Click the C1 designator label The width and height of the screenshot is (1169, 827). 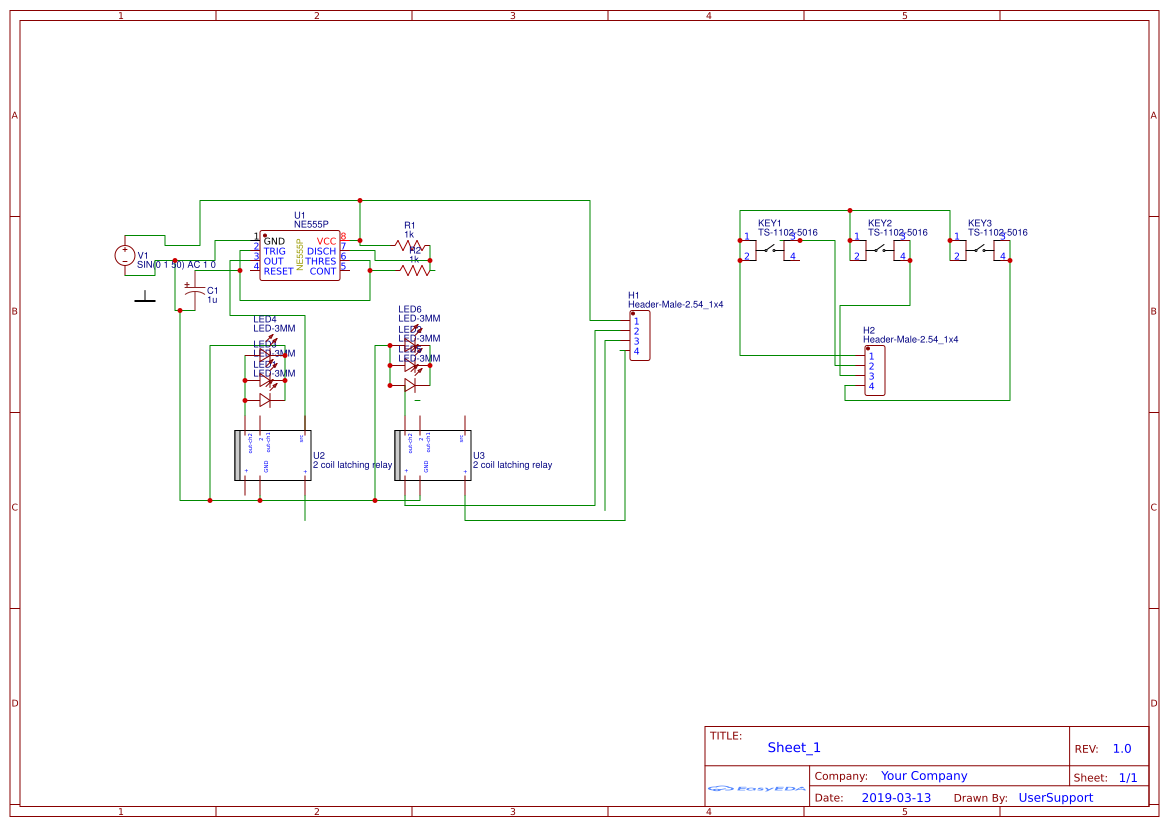(x=212, y=291)
